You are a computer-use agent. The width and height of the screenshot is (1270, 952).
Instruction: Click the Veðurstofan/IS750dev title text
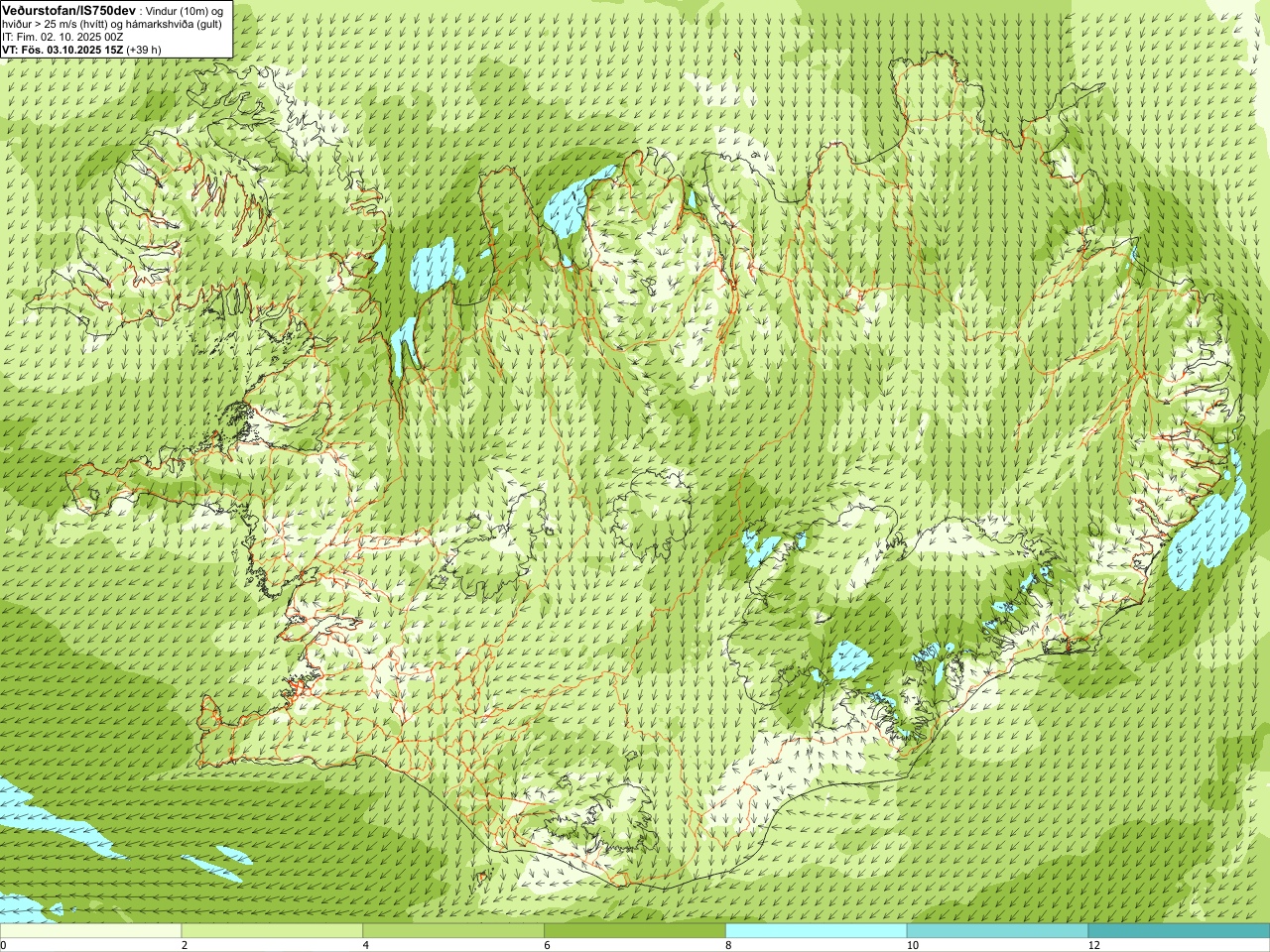point(68,10)
